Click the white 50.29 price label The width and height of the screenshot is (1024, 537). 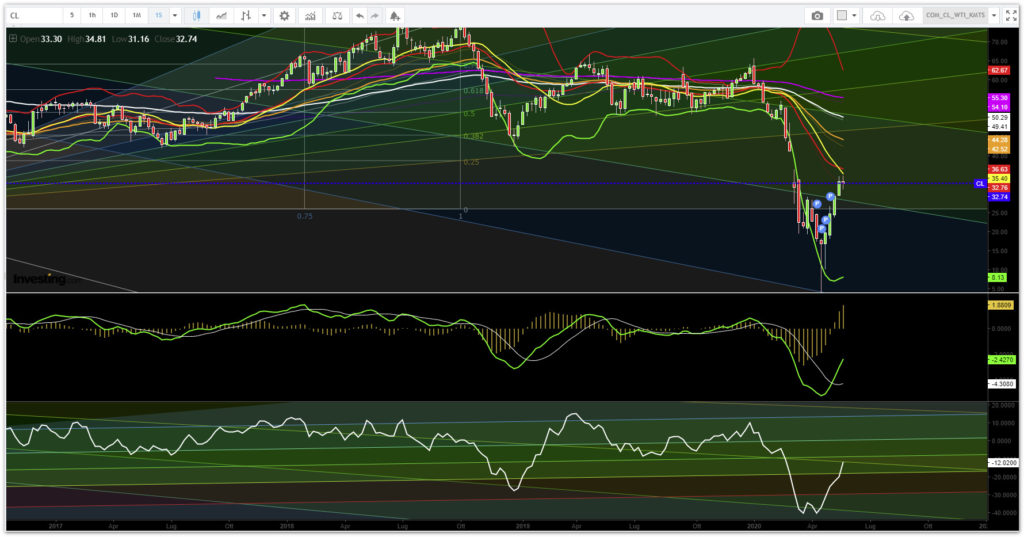click(999, 118)
